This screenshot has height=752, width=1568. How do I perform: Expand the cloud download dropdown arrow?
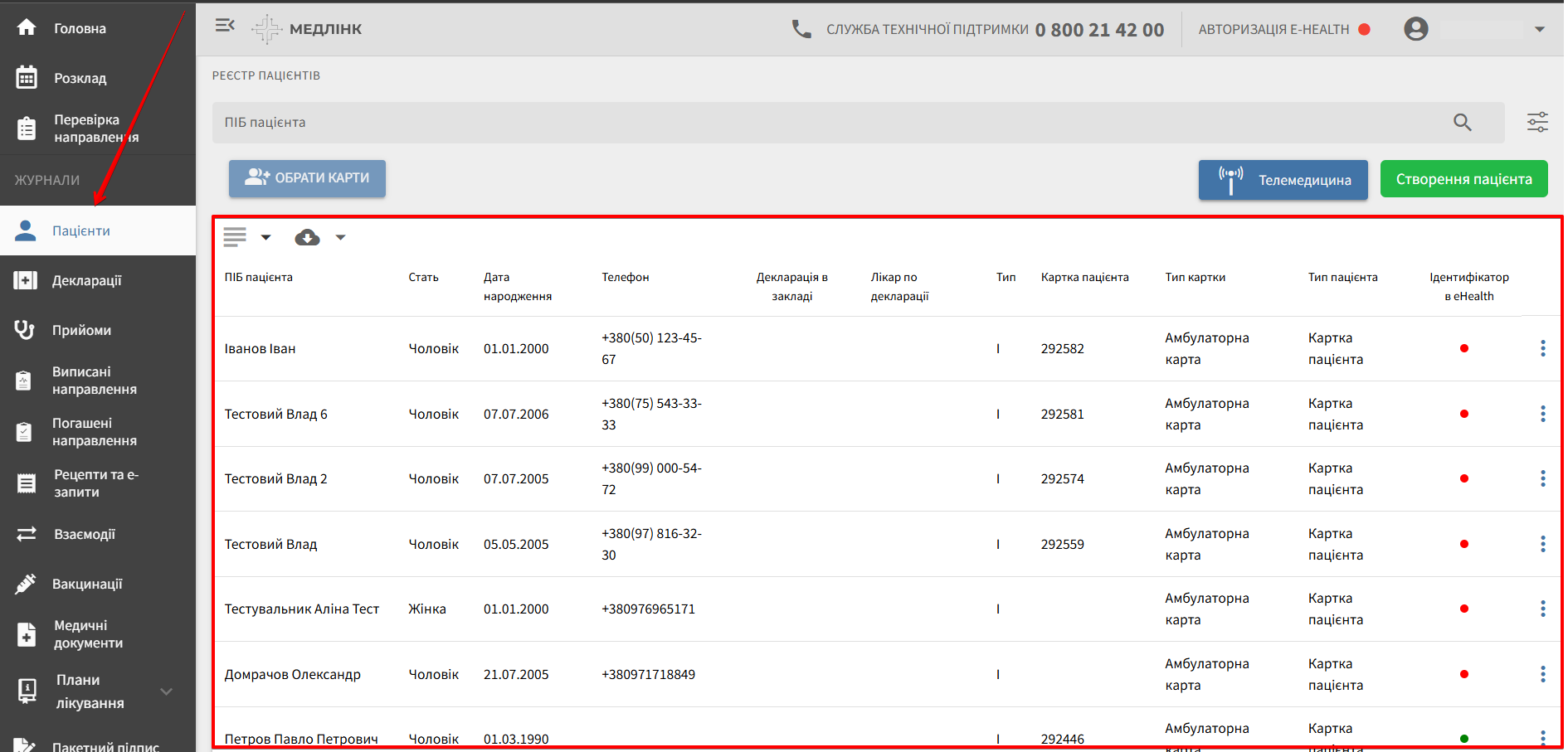[340, 238]
